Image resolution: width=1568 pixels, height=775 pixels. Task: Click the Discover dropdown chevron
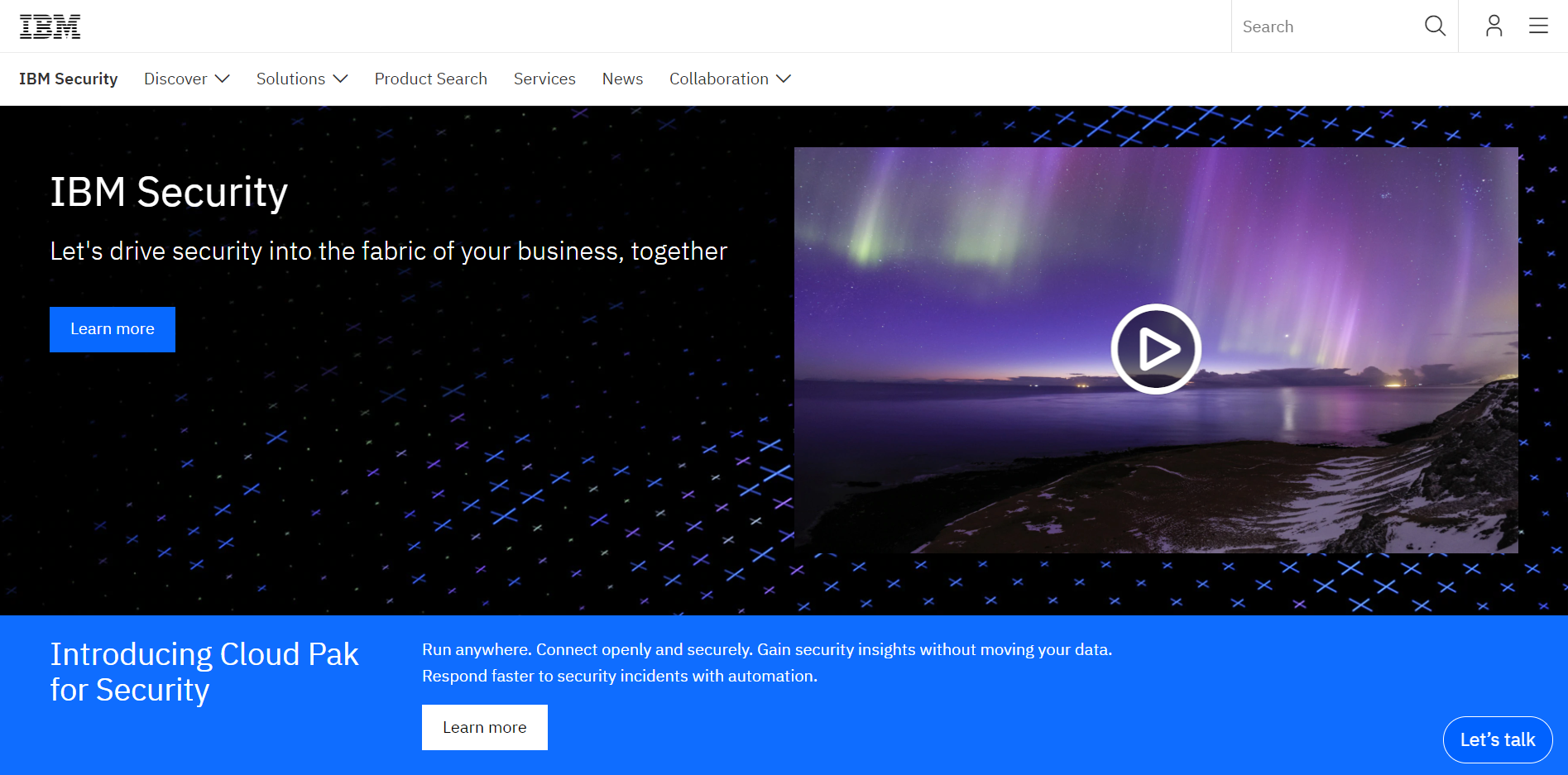pos(222,79)
